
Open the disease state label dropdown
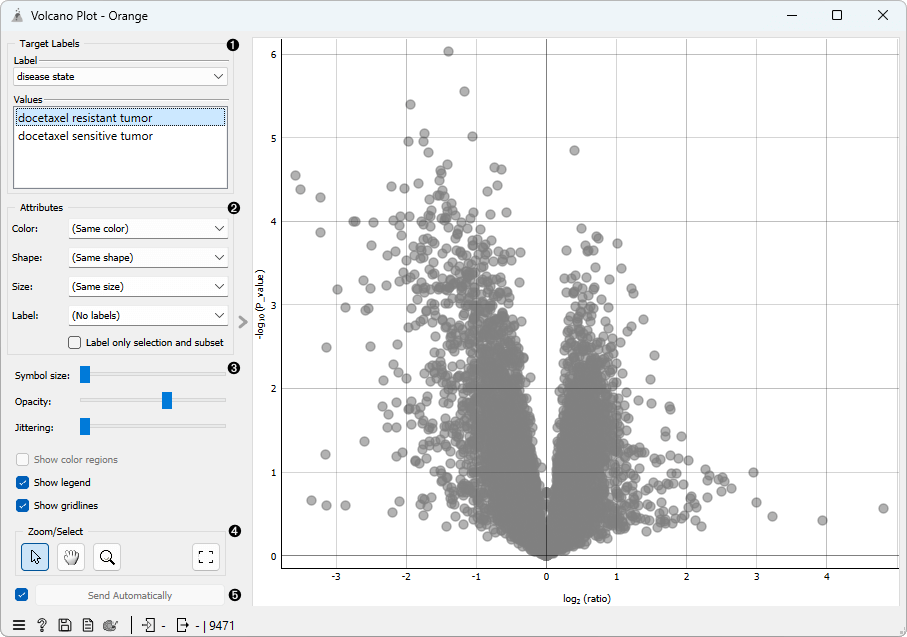120,76
